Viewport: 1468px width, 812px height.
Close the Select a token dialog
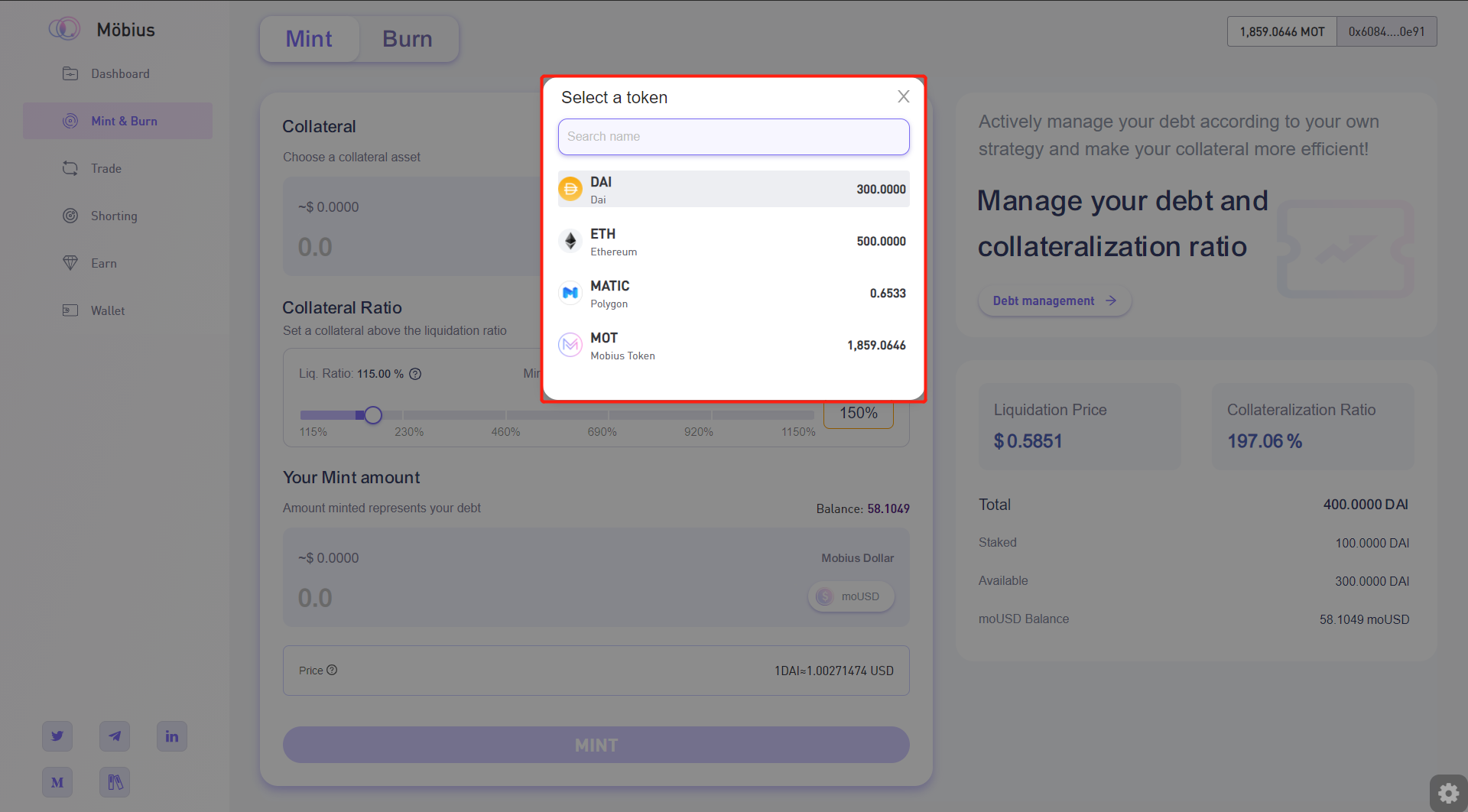pyautogui.click(x=904, y=96)
